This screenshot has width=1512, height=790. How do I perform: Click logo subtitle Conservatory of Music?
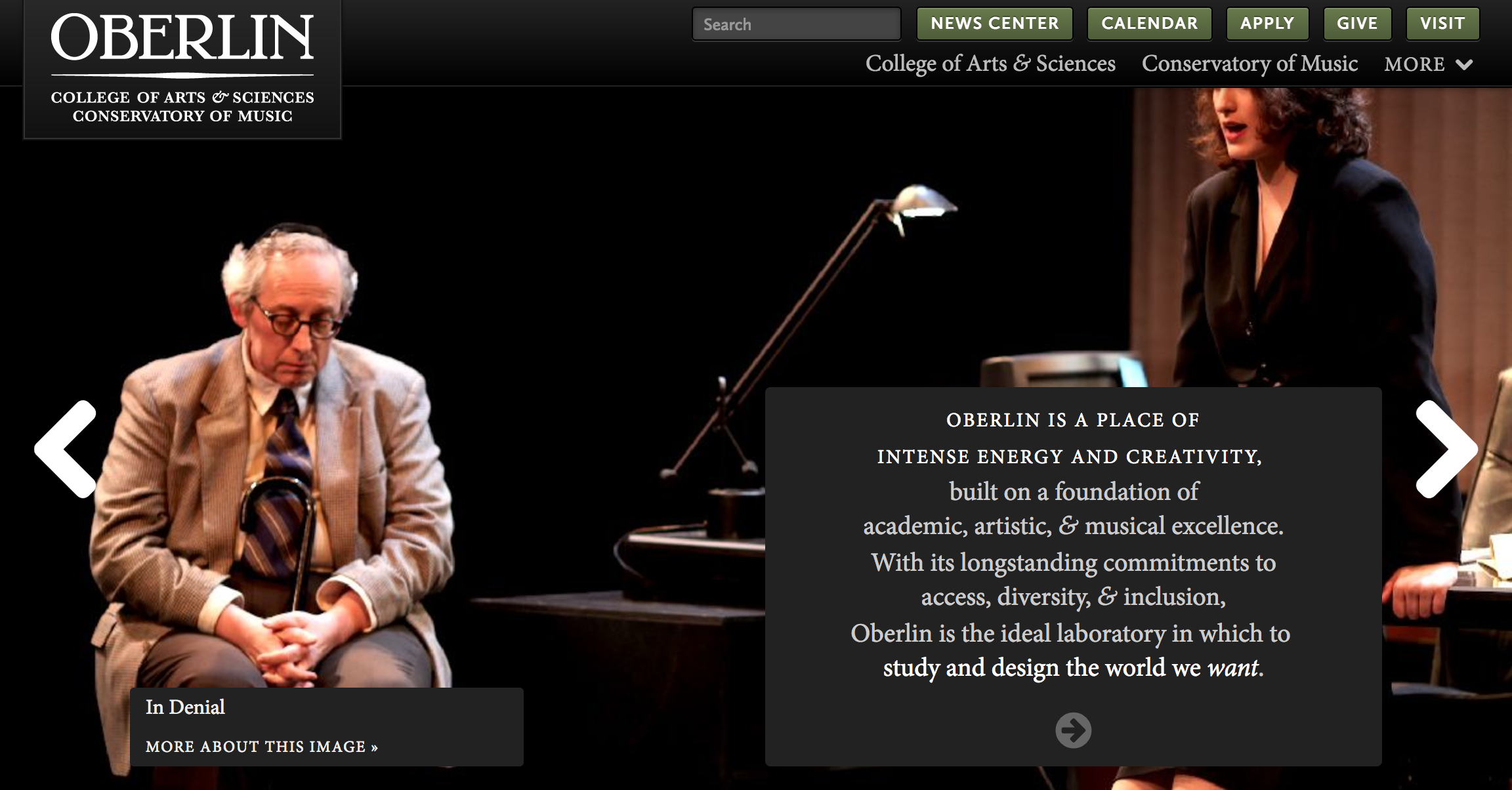pos(182,116)
